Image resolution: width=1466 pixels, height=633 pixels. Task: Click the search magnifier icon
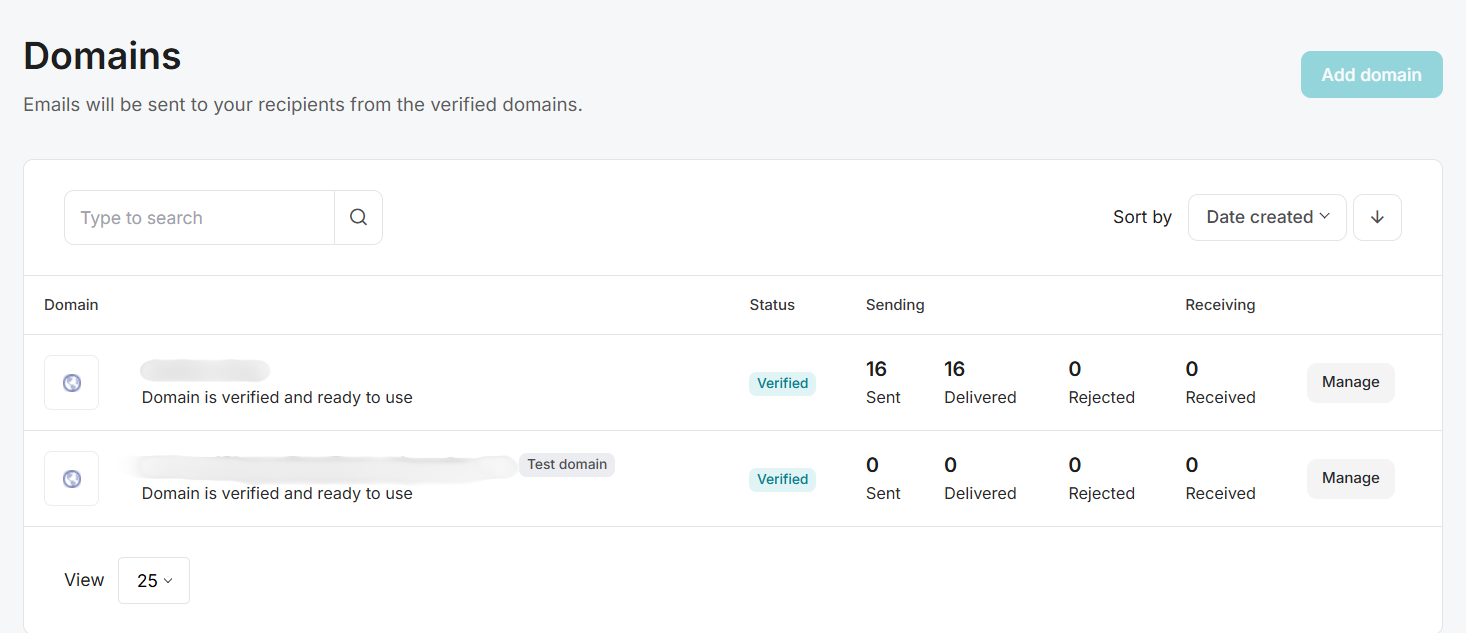pyautogui.click(x=358, y=217)
